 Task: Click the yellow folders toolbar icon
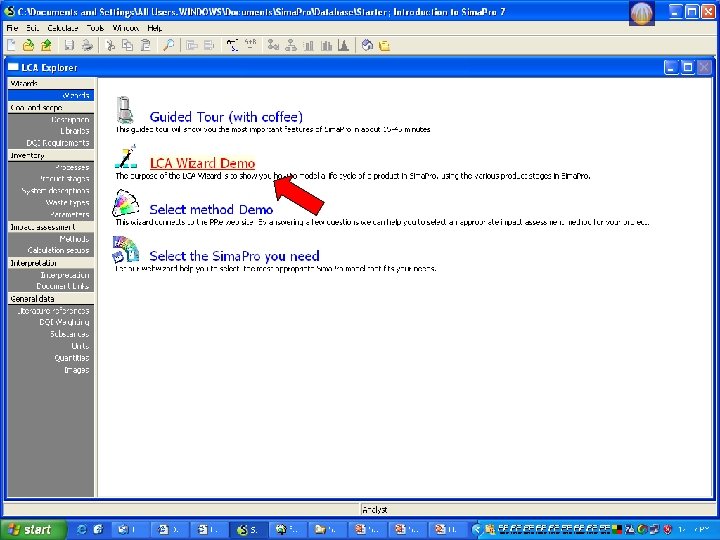coord(384,45)
